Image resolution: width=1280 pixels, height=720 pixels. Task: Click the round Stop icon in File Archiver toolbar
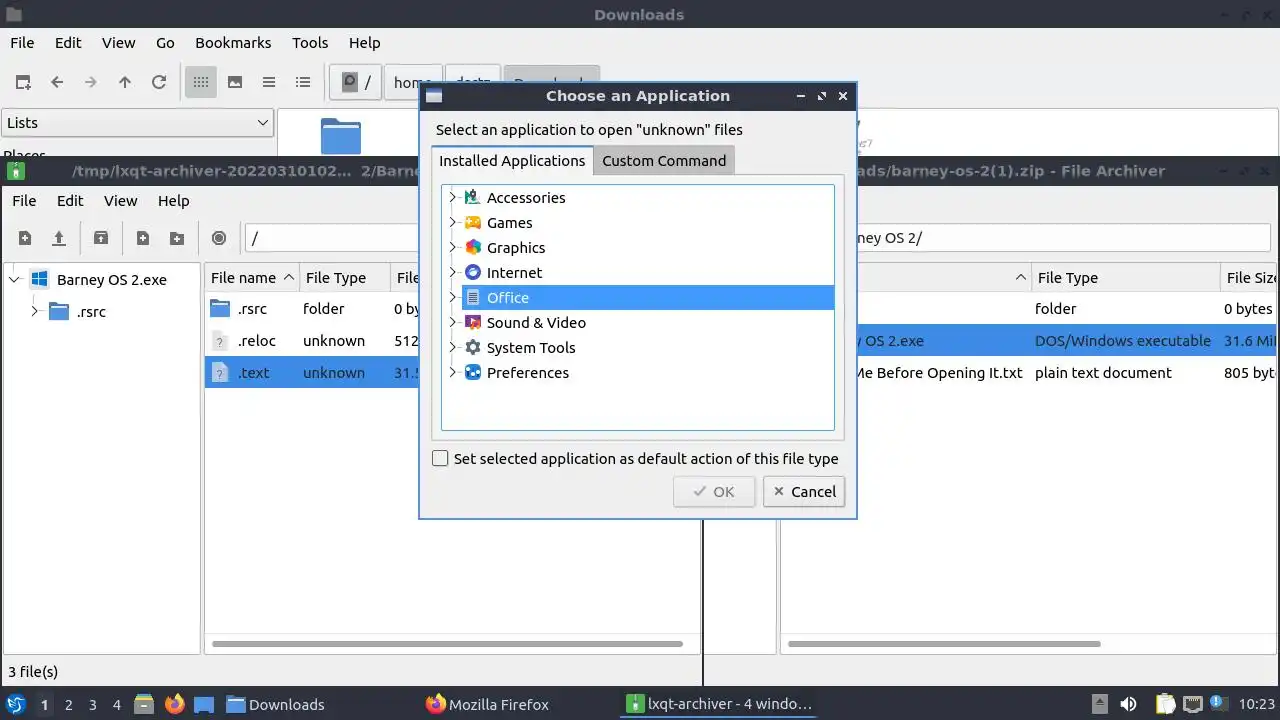pyautogui.click(x=219, y=238)
